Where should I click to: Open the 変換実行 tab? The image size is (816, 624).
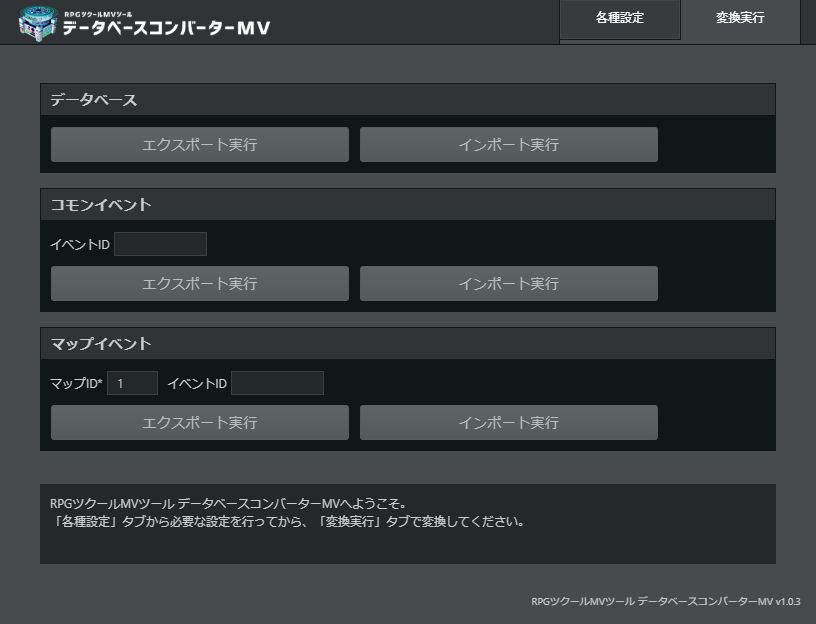740,19
